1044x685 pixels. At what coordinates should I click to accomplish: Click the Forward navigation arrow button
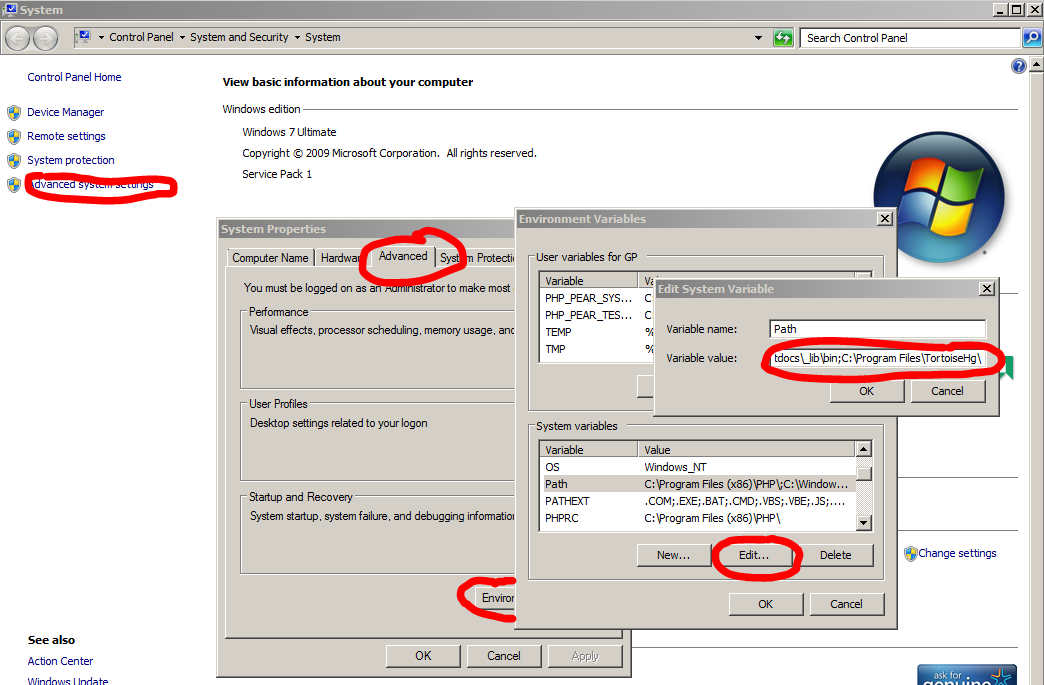46,38
